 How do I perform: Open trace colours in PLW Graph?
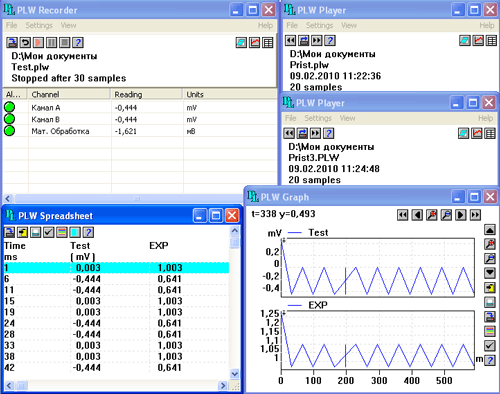coord(490,331)
